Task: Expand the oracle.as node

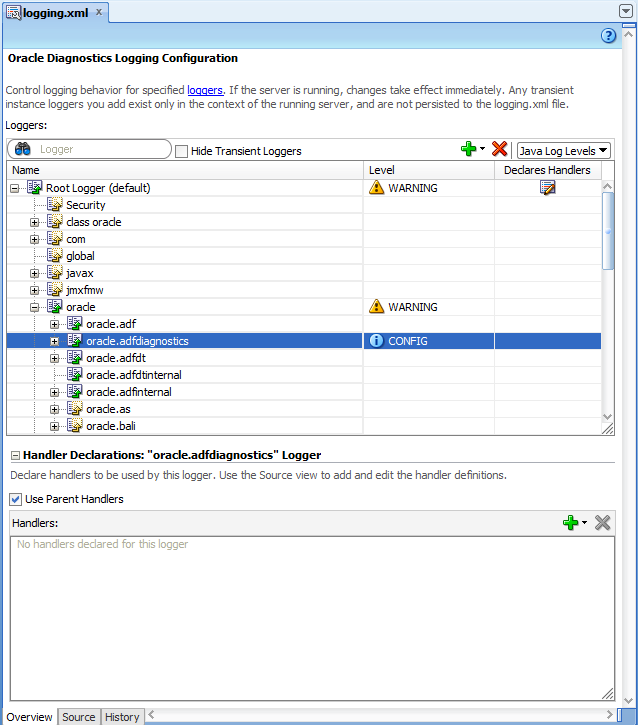Action: 54,410
